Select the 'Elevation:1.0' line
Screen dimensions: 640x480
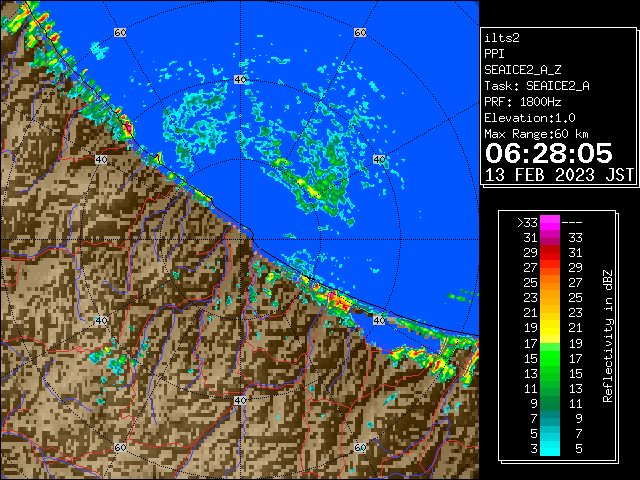click(x=530, y=118)
